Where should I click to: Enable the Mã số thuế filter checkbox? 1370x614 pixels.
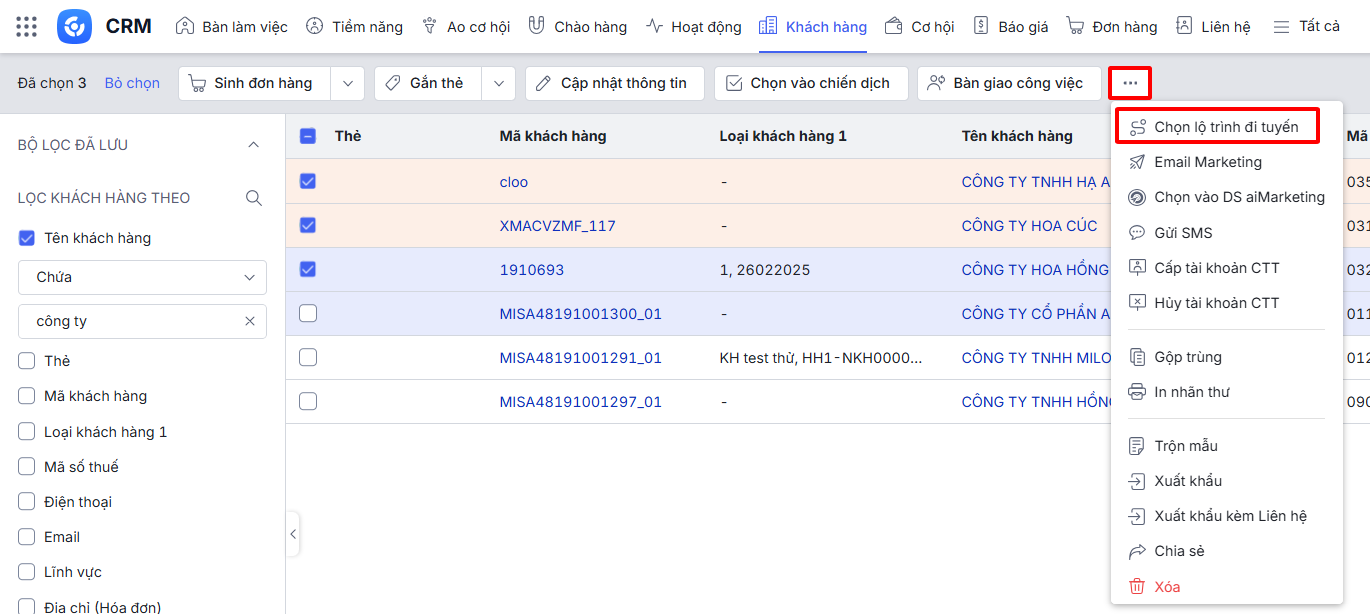coord(27,467)
